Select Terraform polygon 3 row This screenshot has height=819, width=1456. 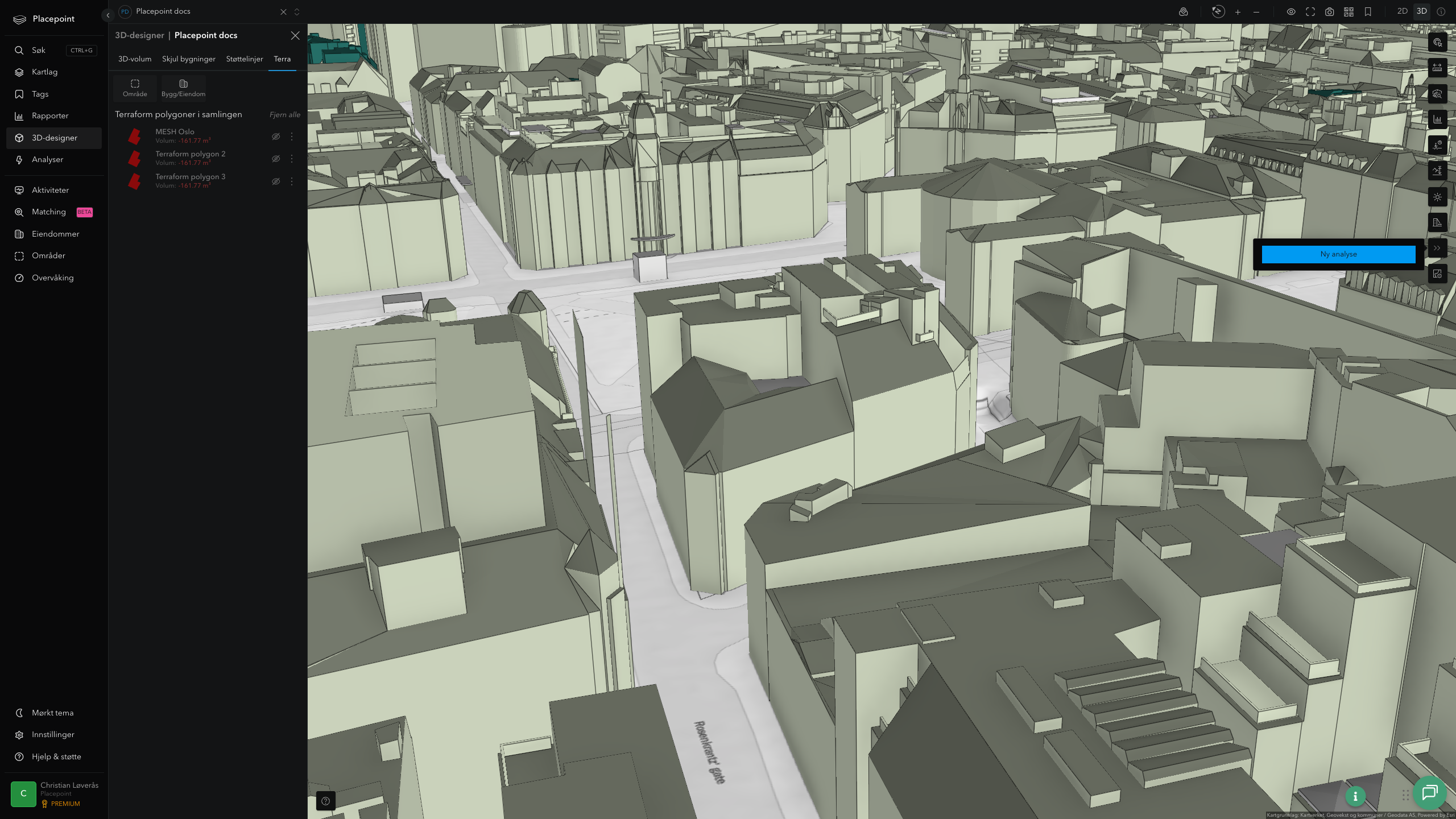[x=208, y=181]
